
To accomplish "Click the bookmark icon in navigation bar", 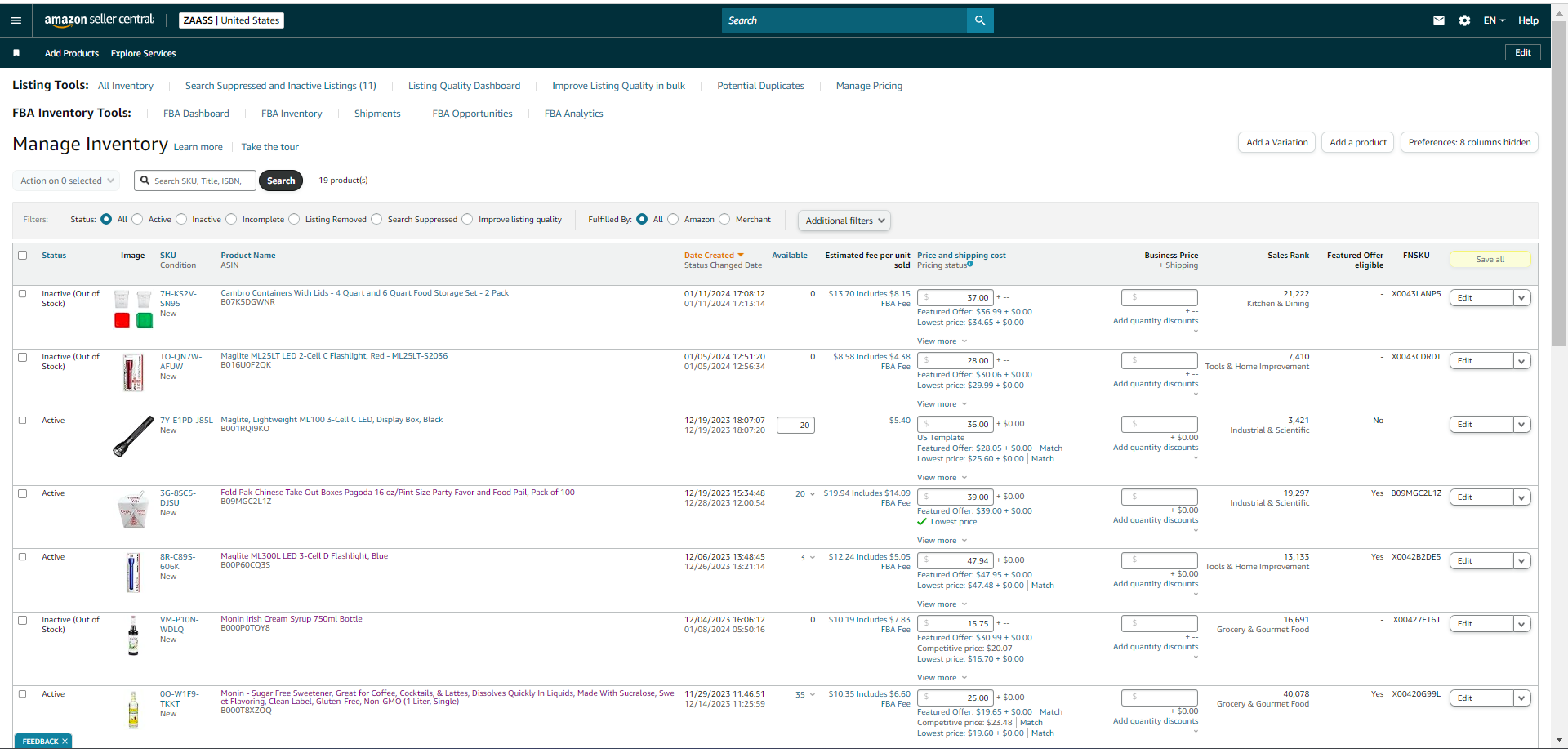I will tap(16, 53).
